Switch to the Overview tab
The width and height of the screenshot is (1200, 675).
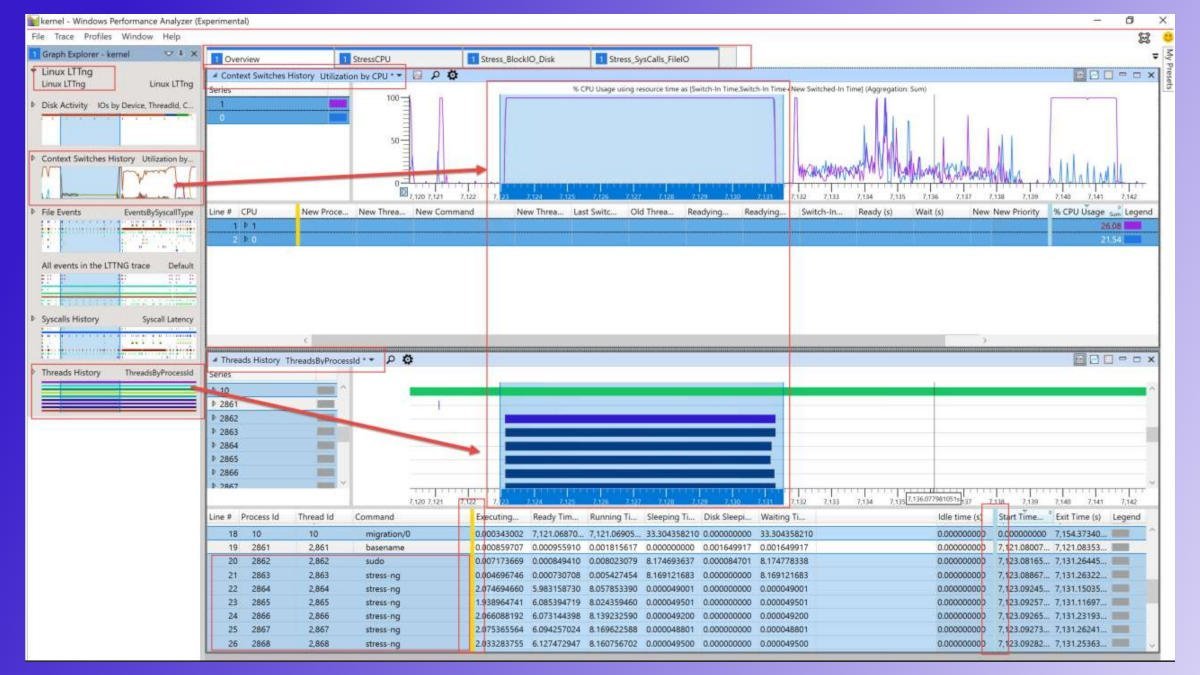[x=270, y=59]
